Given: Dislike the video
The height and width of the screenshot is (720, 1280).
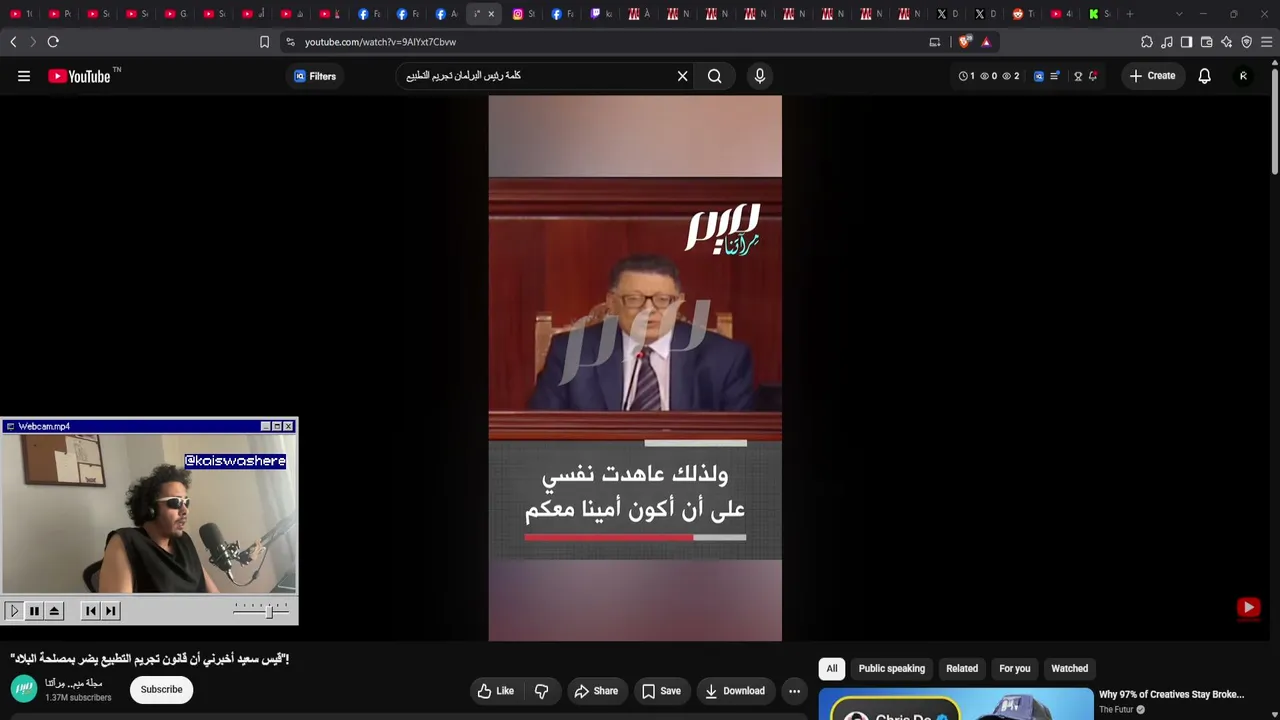Looking at the screenshot, I should pos(542,691).
